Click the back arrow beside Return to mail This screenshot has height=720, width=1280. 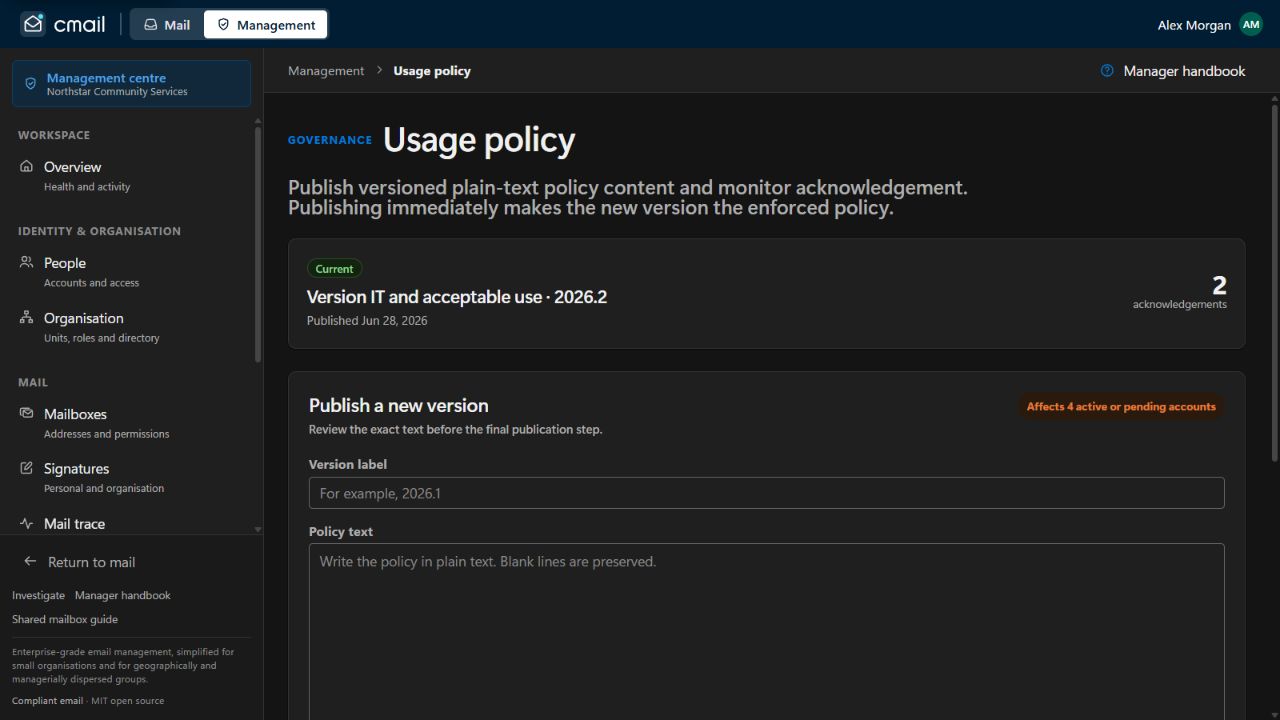(x=30, y=562)
